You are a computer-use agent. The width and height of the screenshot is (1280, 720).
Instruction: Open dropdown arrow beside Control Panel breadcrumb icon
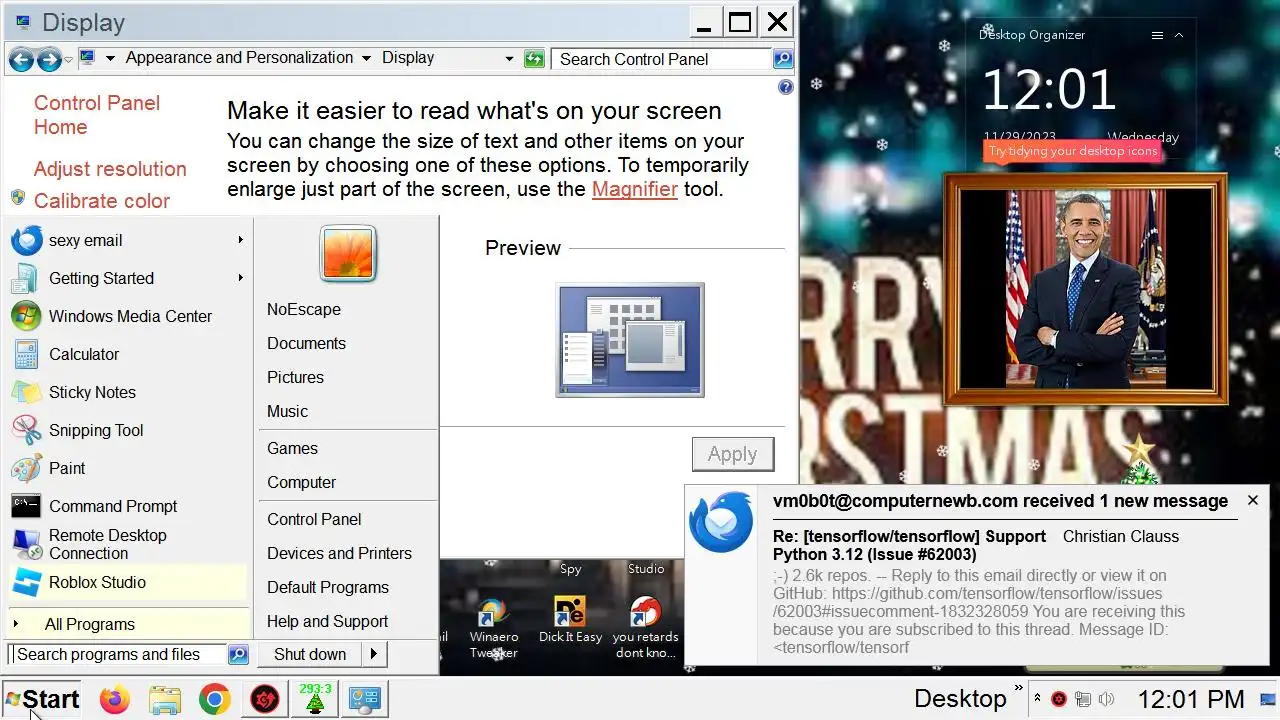pyautogui.click(x=110, y=58)
